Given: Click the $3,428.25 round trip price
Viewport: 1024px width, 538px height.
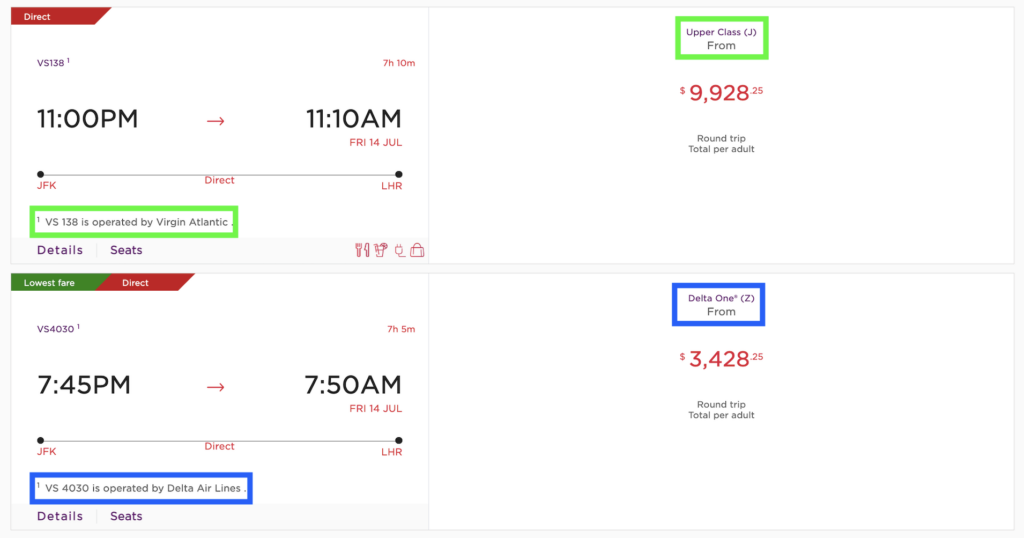Looking at the screenshot, I should pos(720,360).
